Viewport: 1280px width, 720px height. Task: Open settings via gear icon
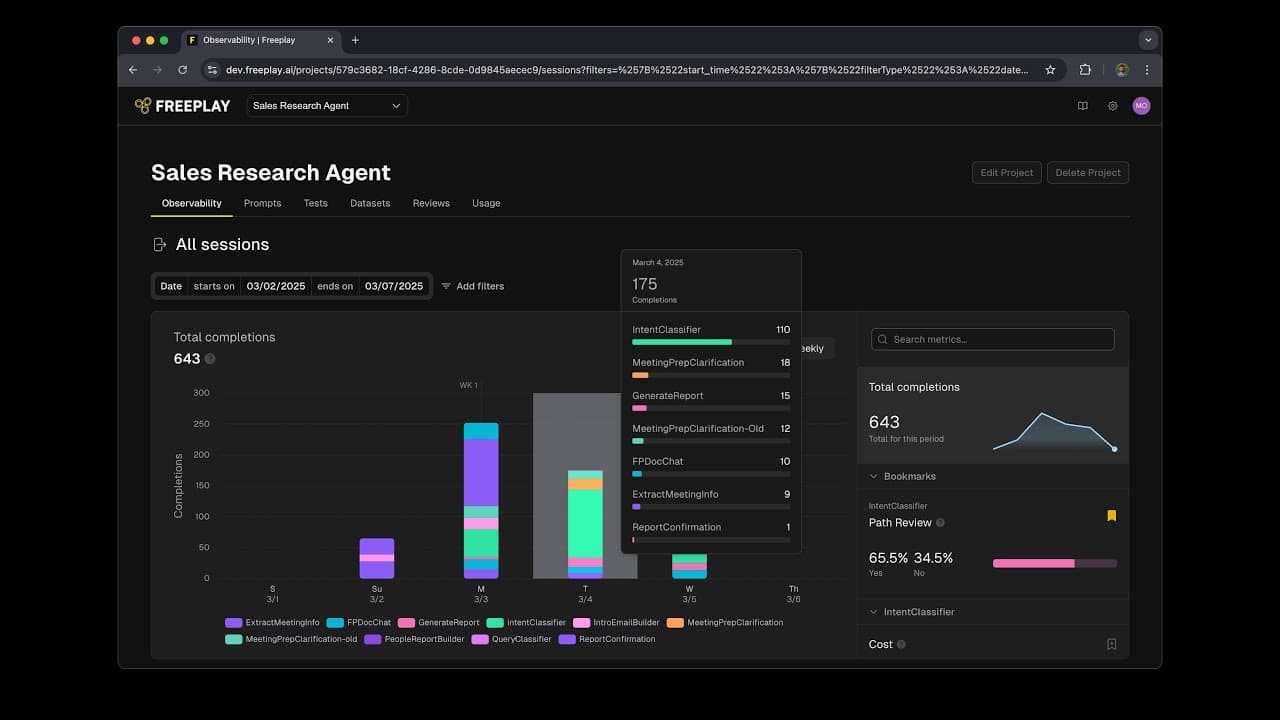click(1112, 106)
